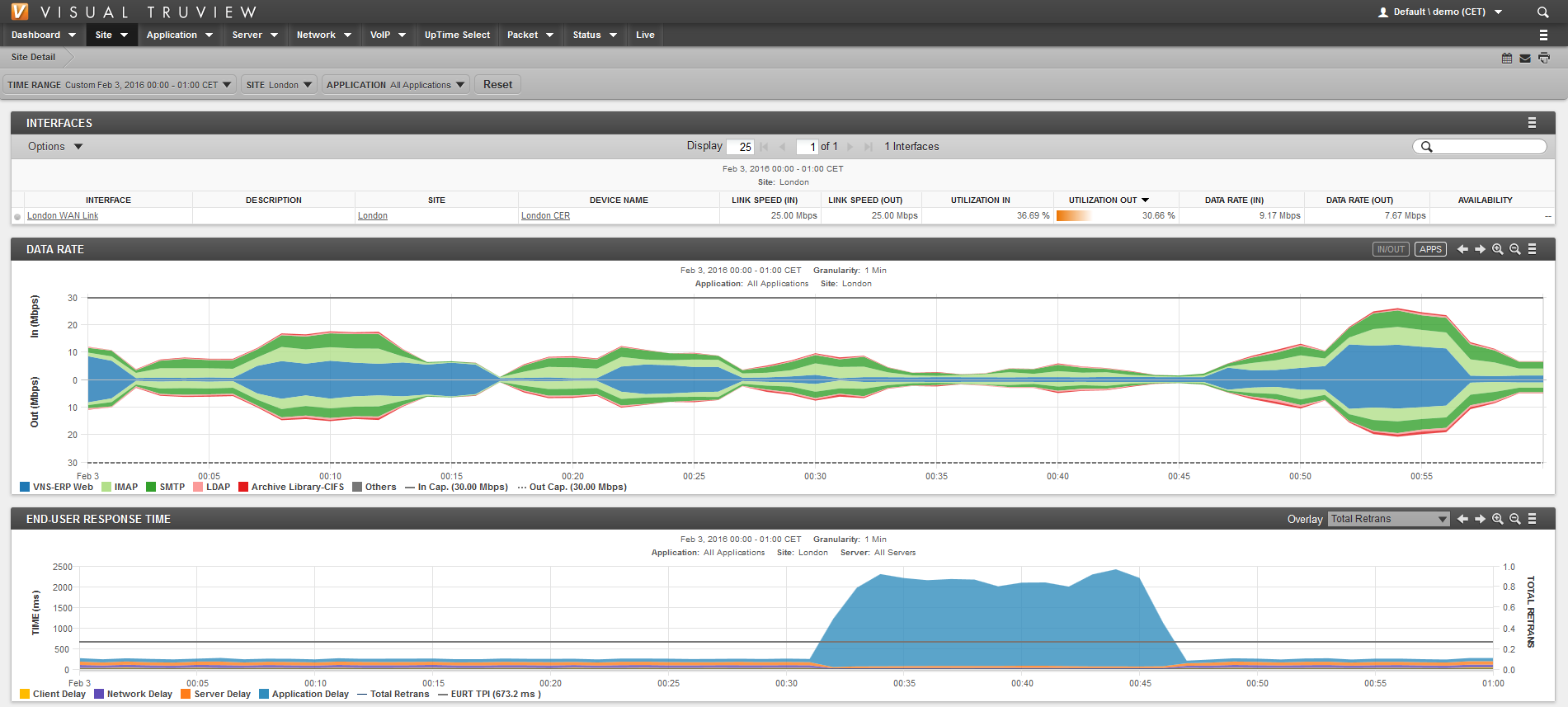Open the London site link
Image resolution: width=1568 pixels, height=707 pixels.
click(373, 216)
